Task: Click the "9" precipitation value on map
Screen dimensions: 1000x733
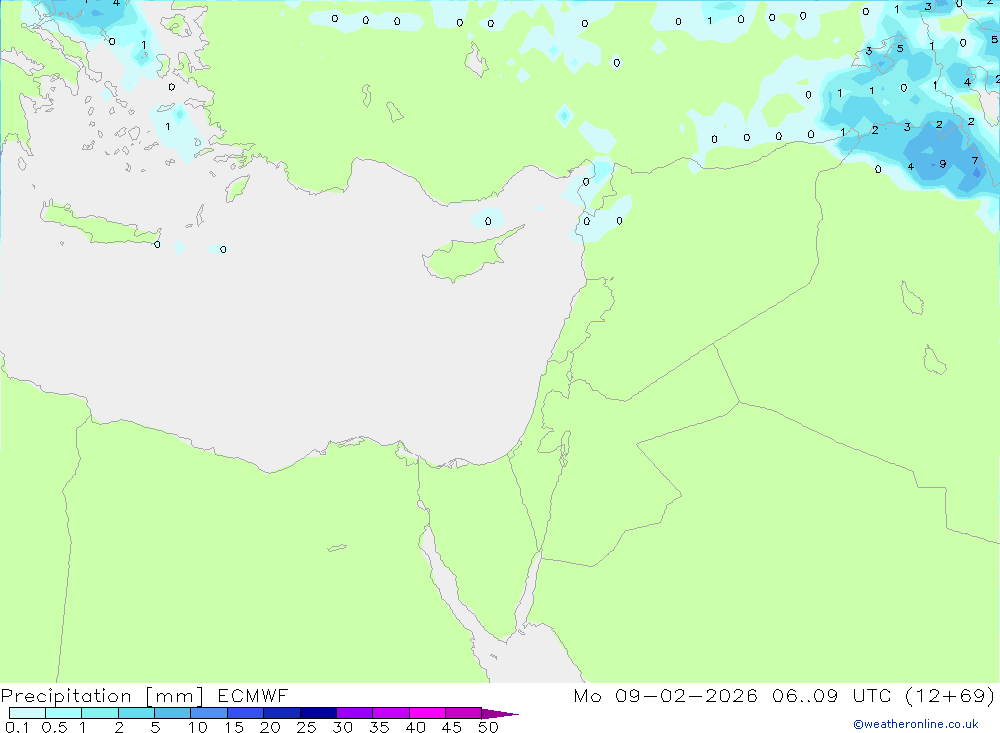Action: coord(943,164)
